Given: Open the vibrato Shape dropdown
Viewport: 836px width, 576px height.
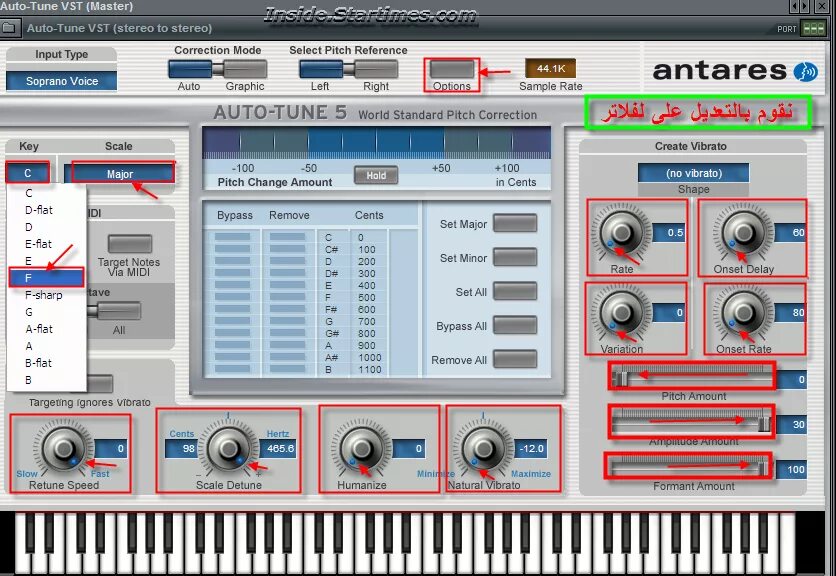Looking at the screenshot, I should coord(694,173).
